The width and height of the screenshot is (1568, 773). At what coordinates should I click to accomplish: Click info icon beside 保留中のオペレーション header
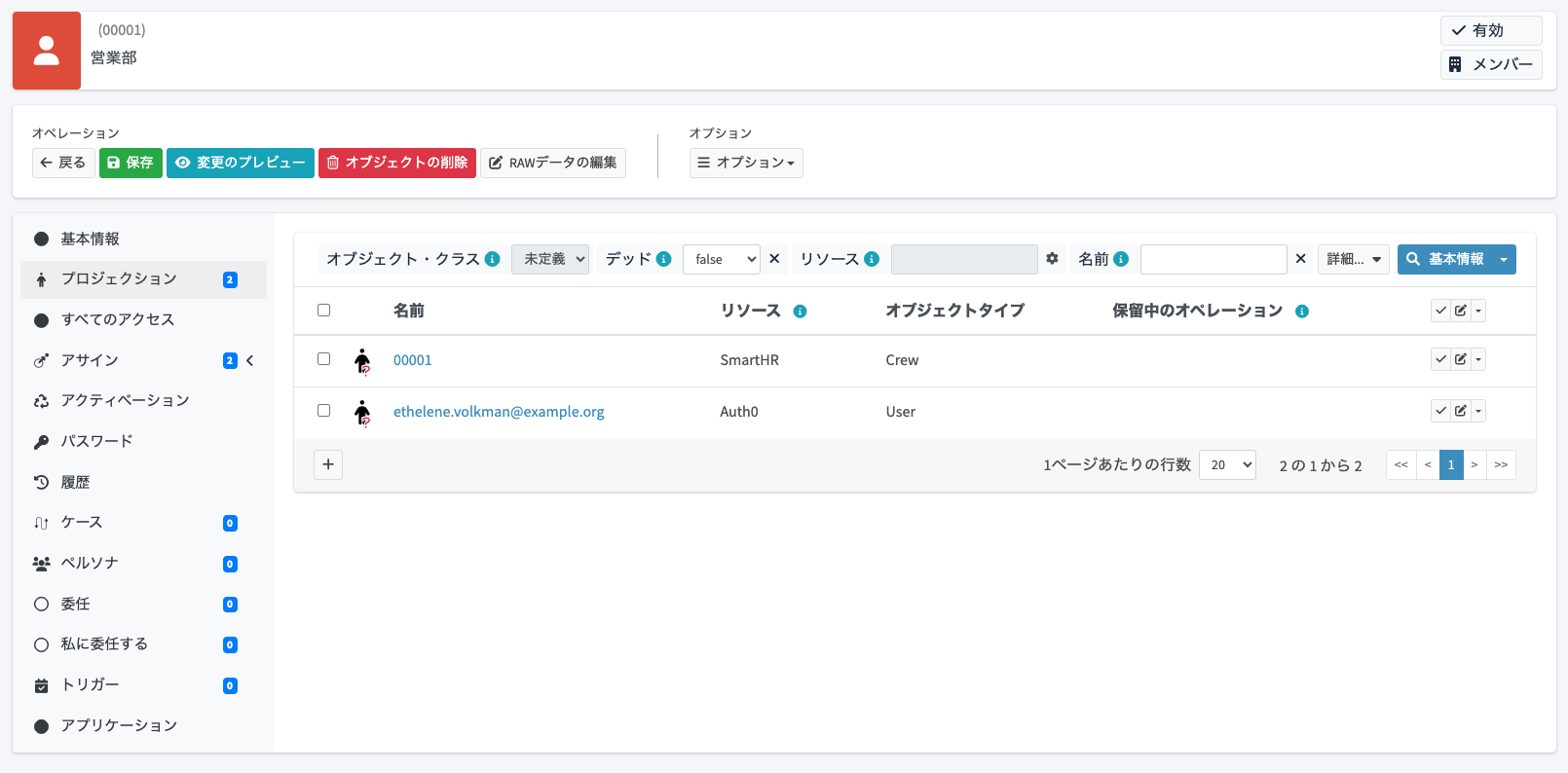tap(1302, 312)
